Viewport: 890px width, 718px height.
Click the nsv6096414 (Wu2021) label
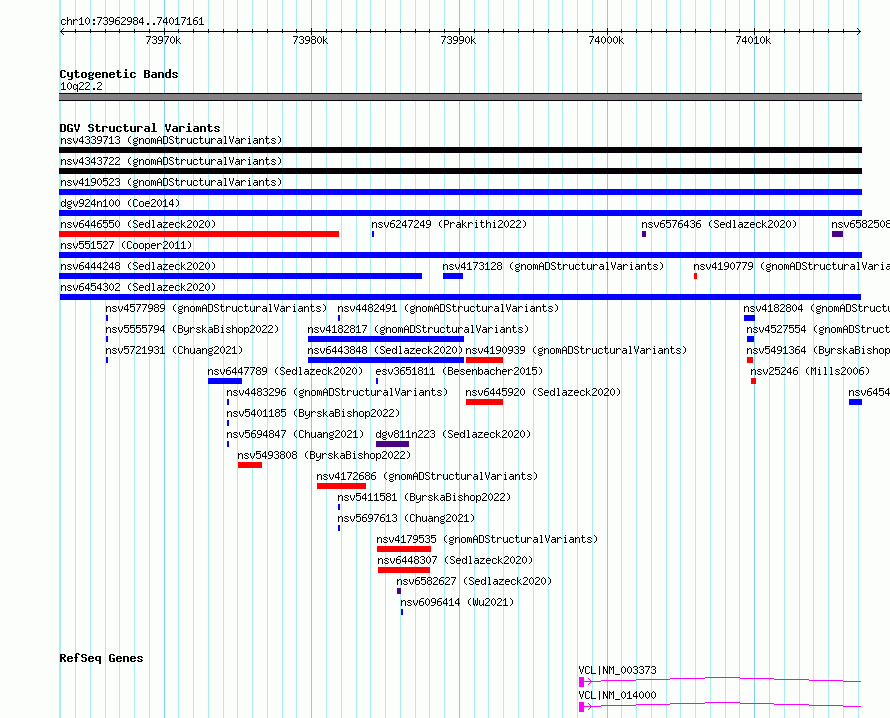coord(457,602)
